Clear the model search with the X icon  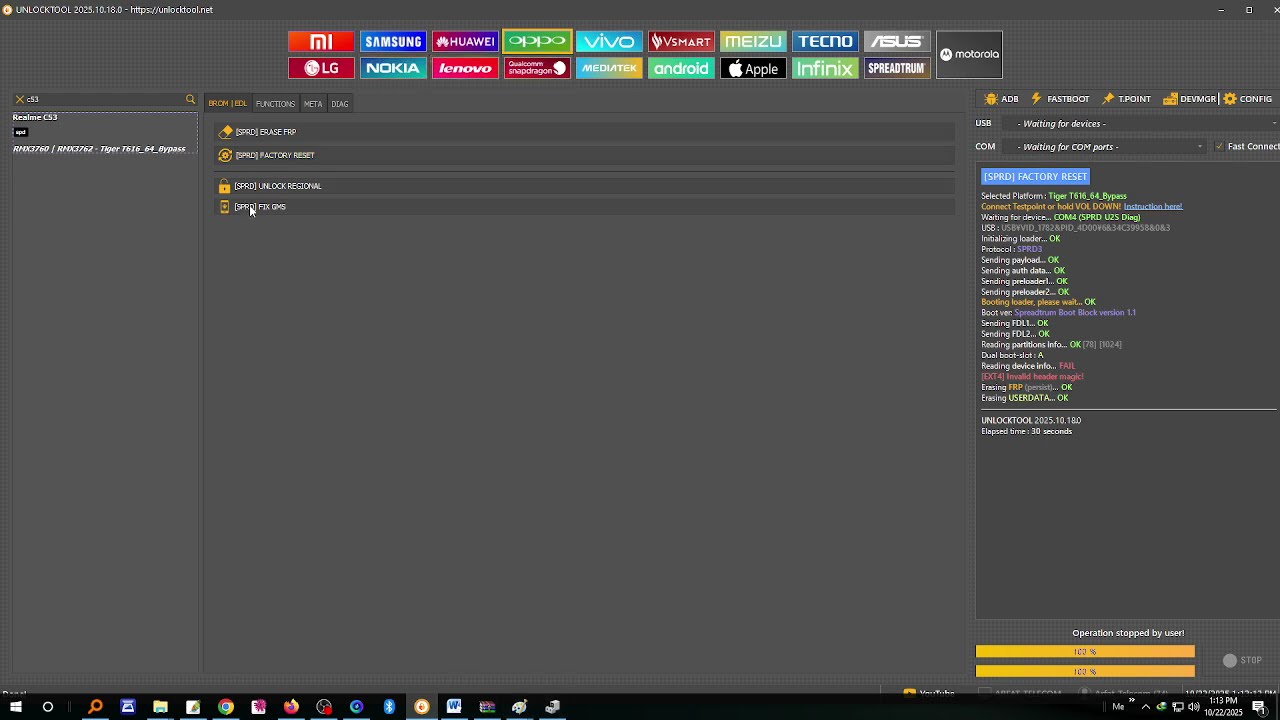(19, 99)
